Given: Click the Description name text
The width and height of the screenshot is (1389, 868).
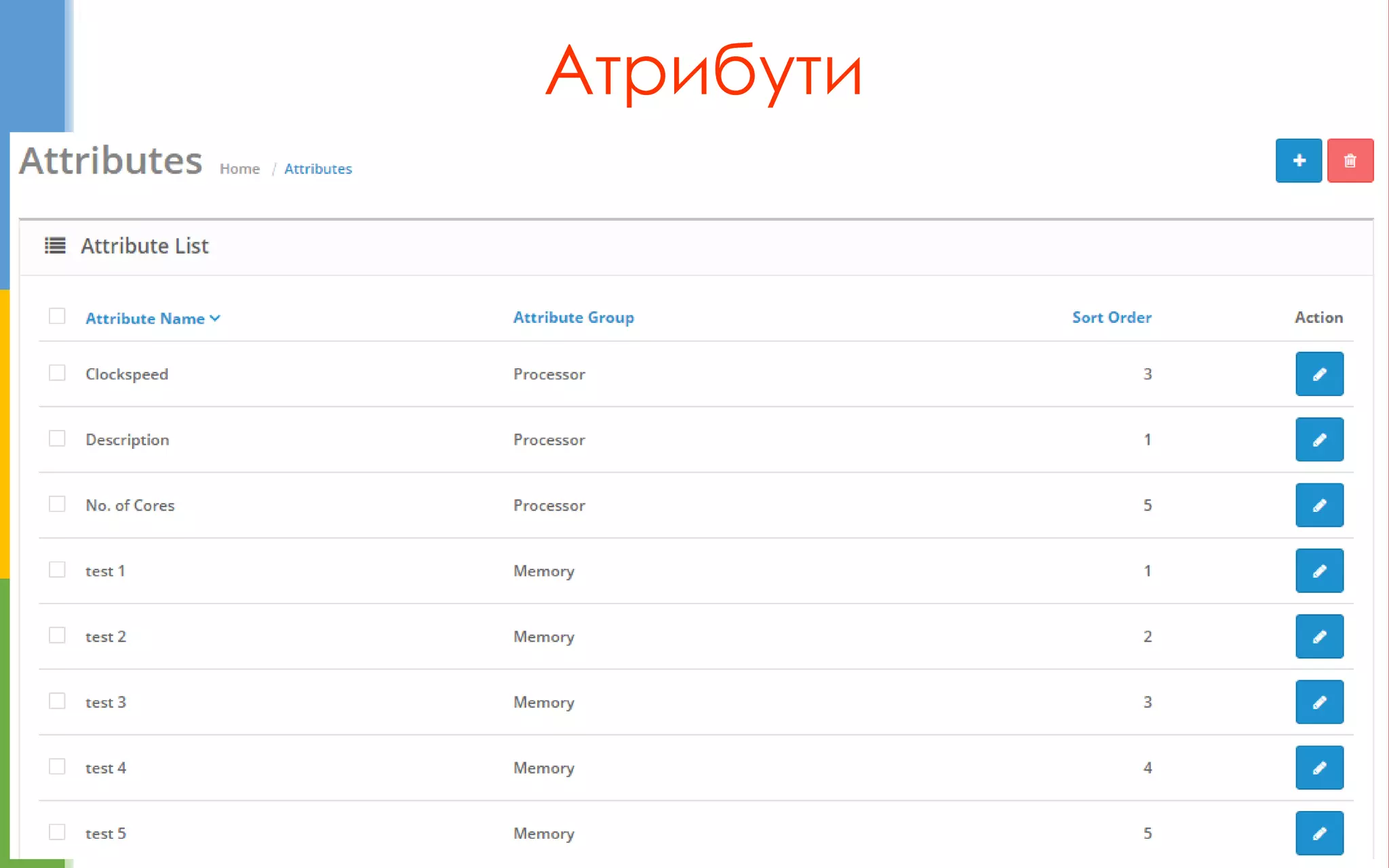Looking at the screenshot, I should 128,440.
